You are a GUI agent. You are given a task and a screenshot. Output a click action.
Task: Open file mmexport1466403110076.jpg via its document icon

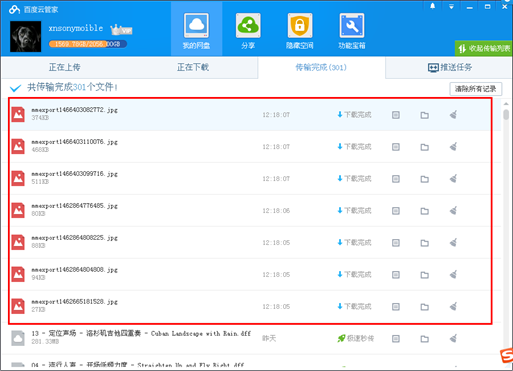pos(396,147)
